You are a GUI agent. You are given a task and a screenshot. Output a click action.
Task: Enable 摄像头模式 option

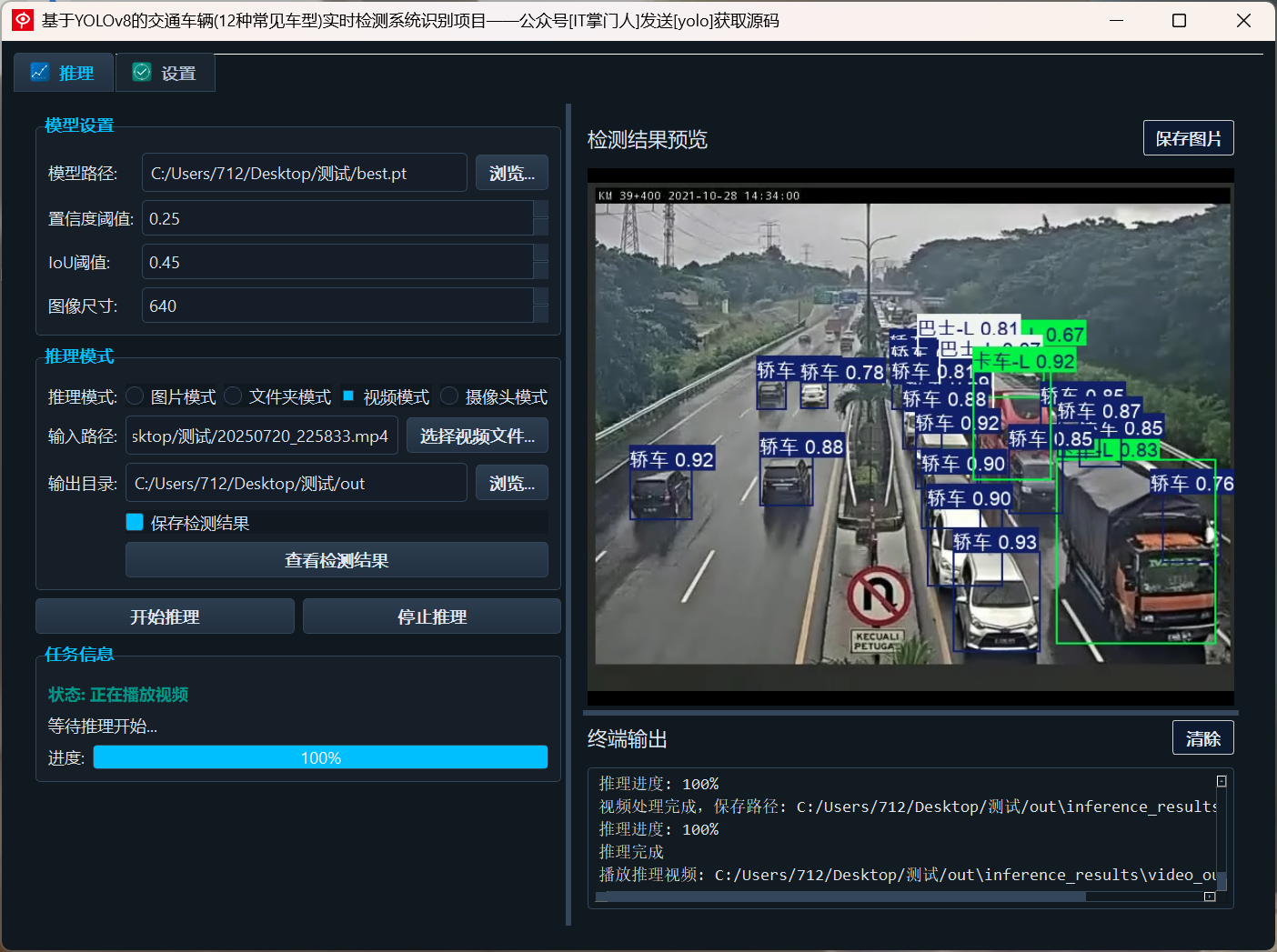pyautogui.click(x=448, y=396)
